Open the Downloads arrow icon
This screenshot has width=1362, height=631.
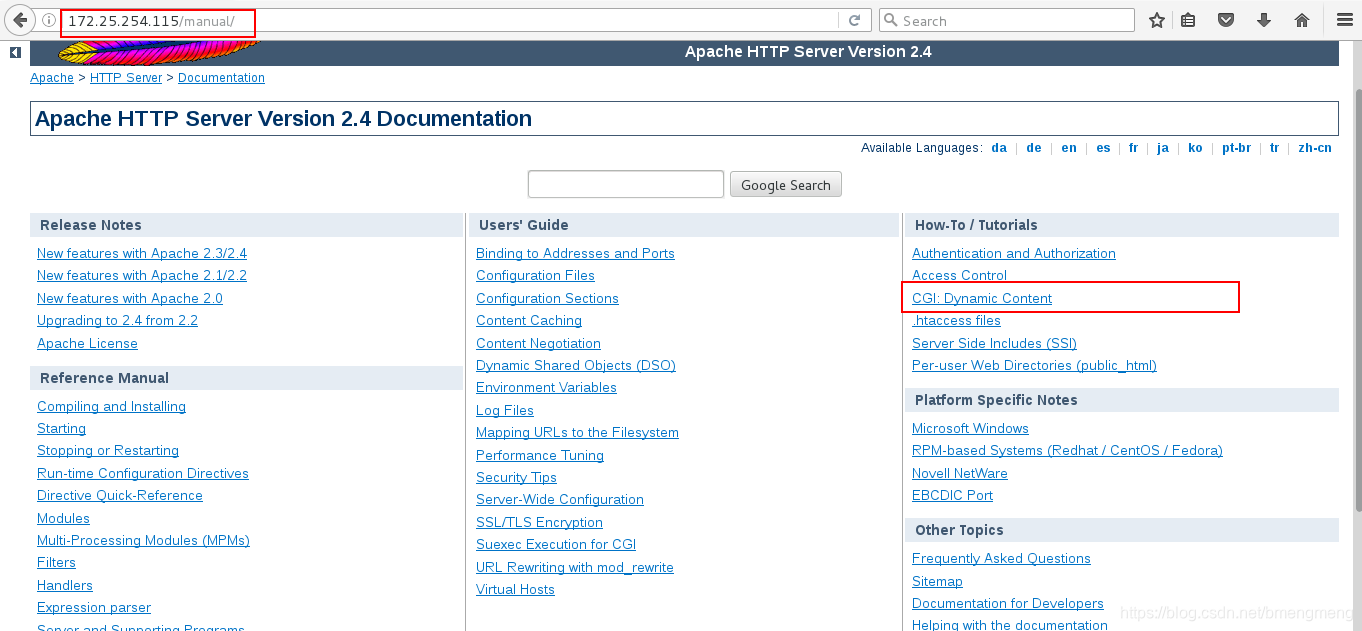coord(1263,20)
